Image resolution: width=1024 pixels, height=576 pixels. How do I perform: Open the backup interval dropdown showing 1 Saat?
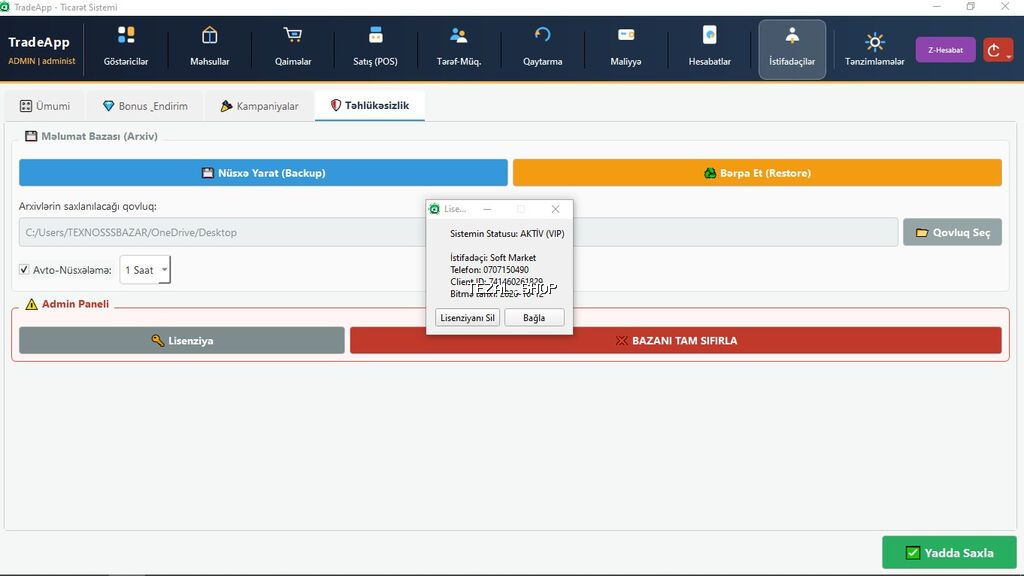(x=145, y=269)
